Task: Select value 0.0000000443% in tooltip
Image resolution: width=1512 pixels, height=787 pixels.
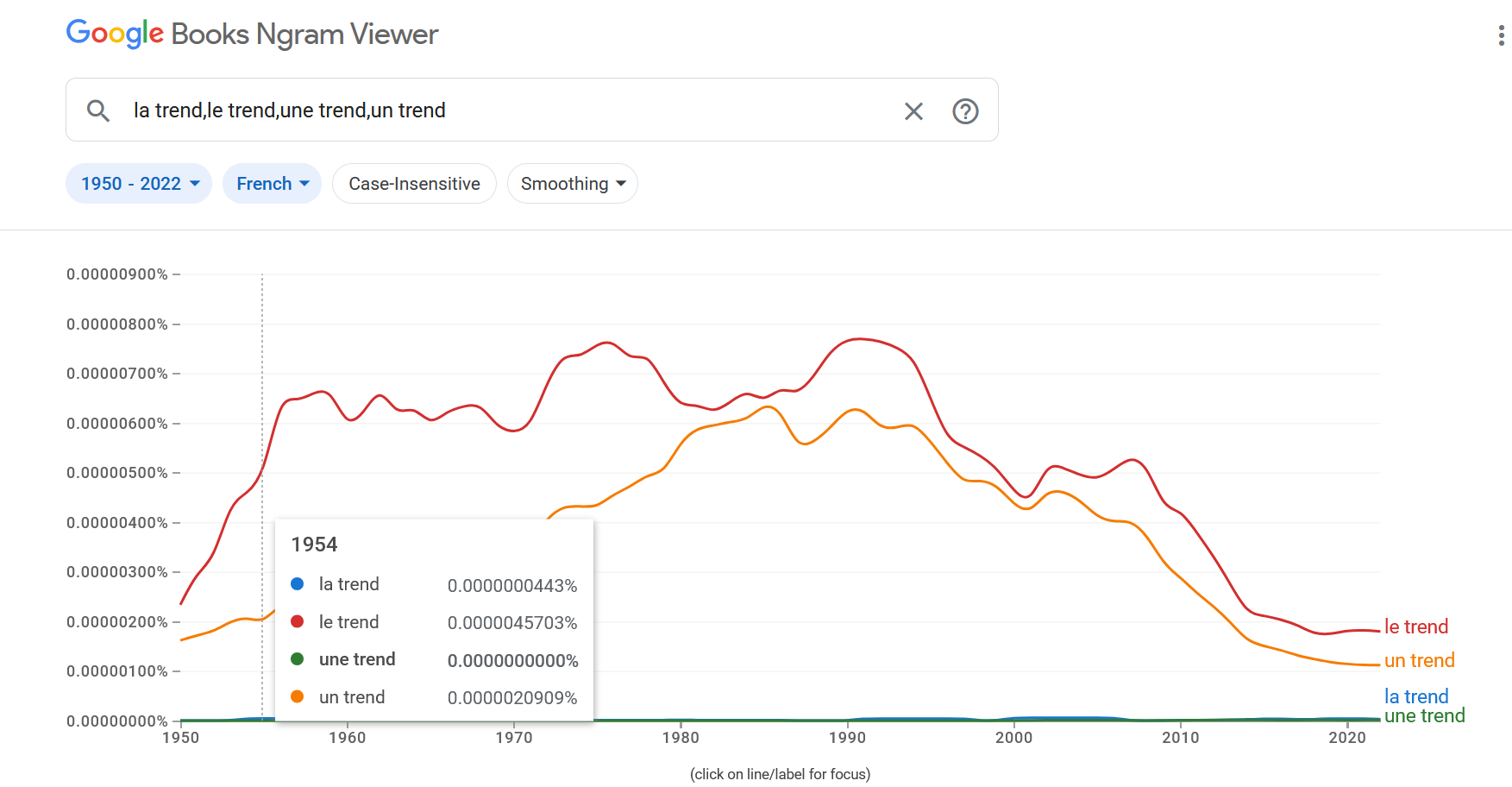Action: (x=512, y=586)
